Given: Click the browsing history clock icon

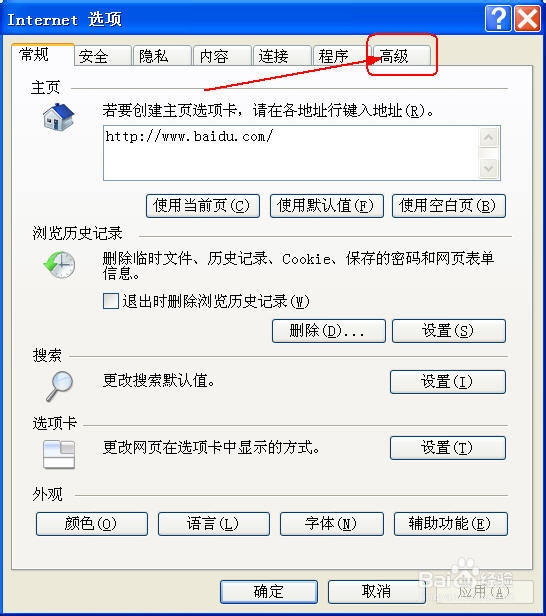Looking at the screenshot, I should pos(59,265).
